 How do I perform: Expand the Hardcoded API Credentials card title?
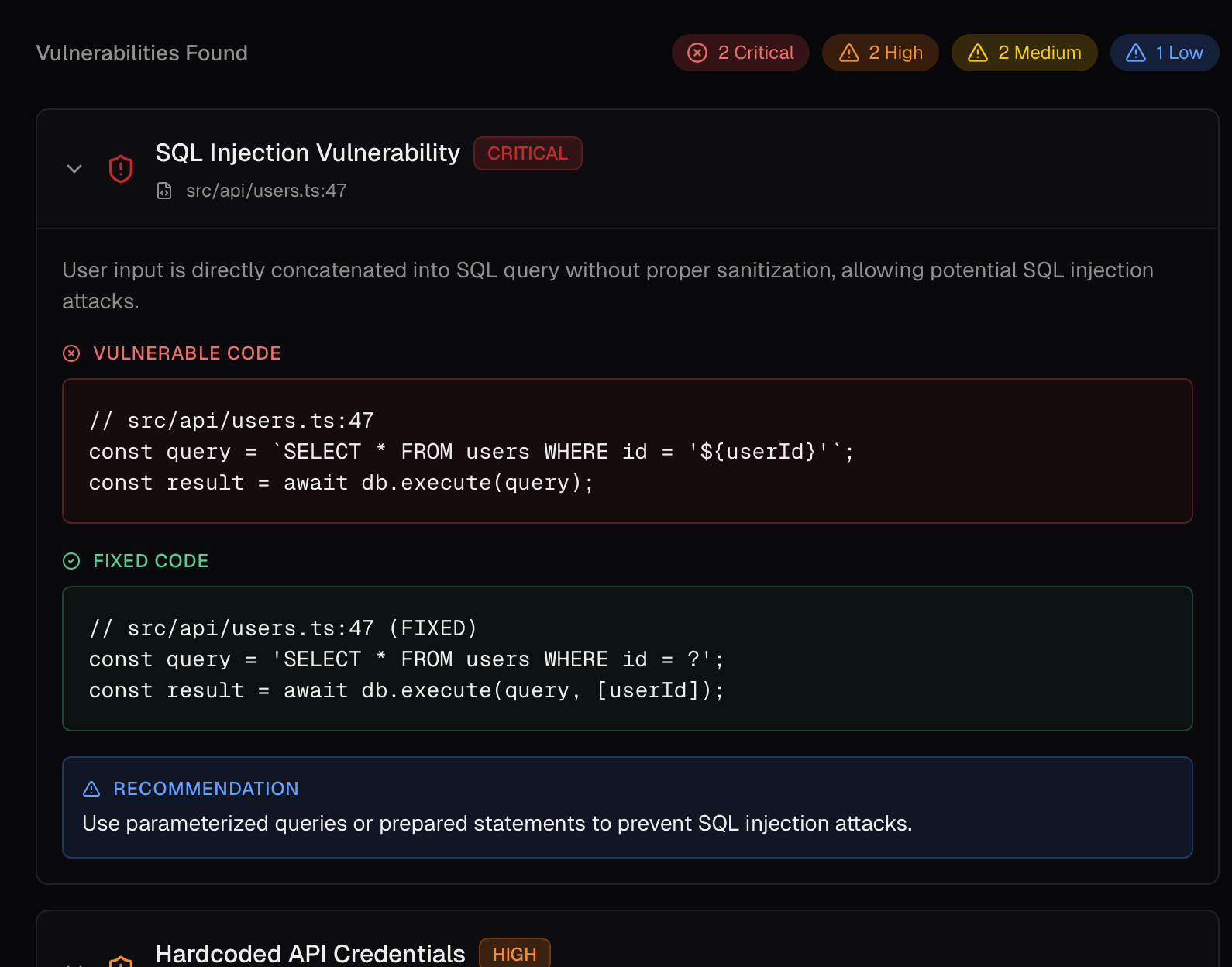310,954
